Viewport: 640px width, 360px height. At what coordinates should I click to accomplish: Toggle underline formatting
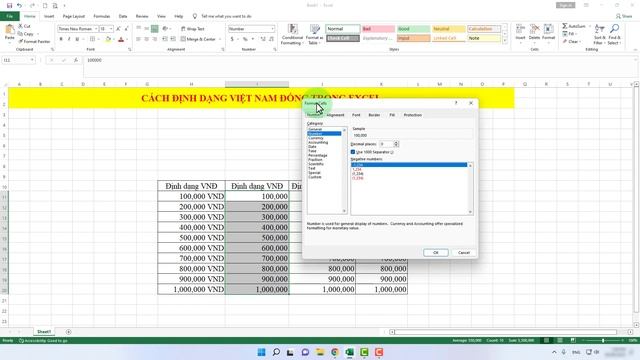pyautogui.click(x=77, y=39)
